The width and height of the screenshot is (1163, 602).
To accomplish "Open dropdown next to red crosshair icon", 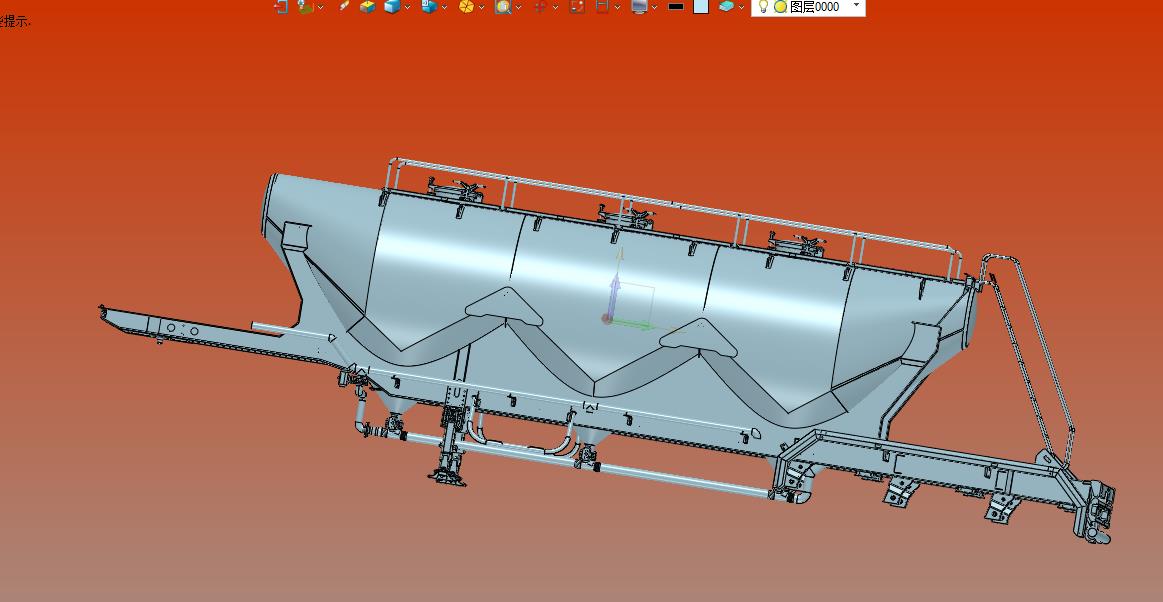I will tap(556, 7).
